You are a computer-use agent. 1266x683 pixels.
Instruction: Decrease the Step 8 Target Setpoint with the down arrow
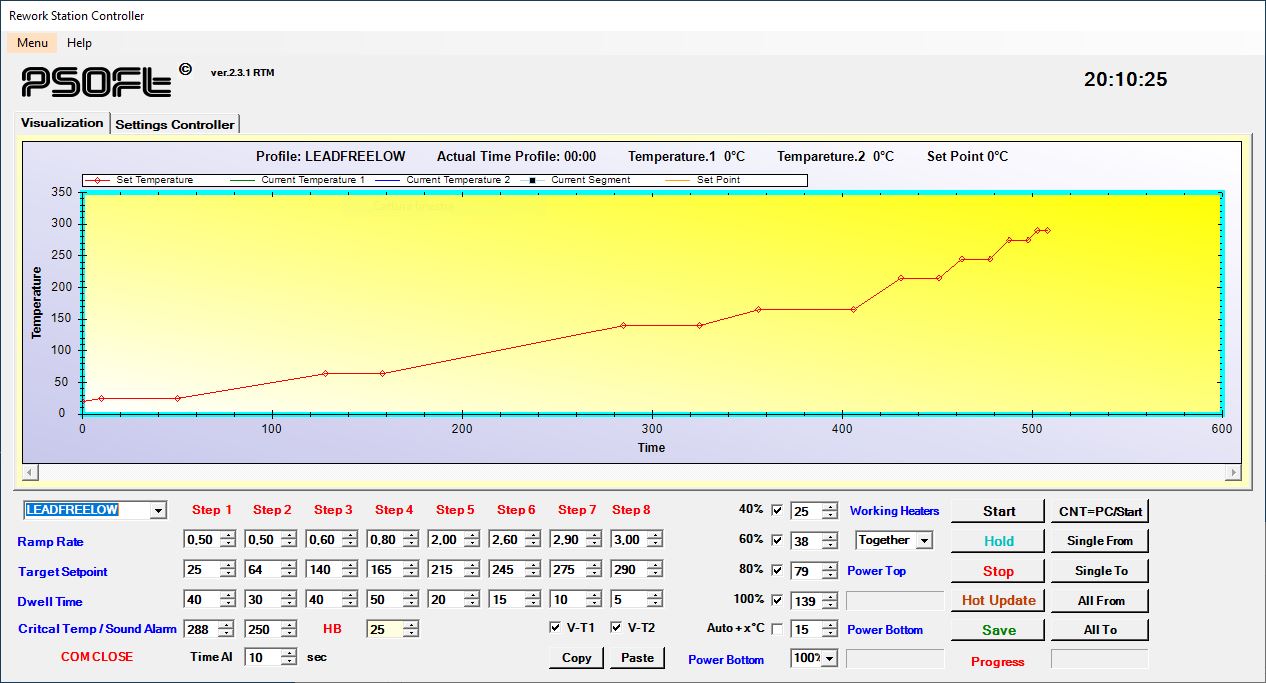[654, 574]
